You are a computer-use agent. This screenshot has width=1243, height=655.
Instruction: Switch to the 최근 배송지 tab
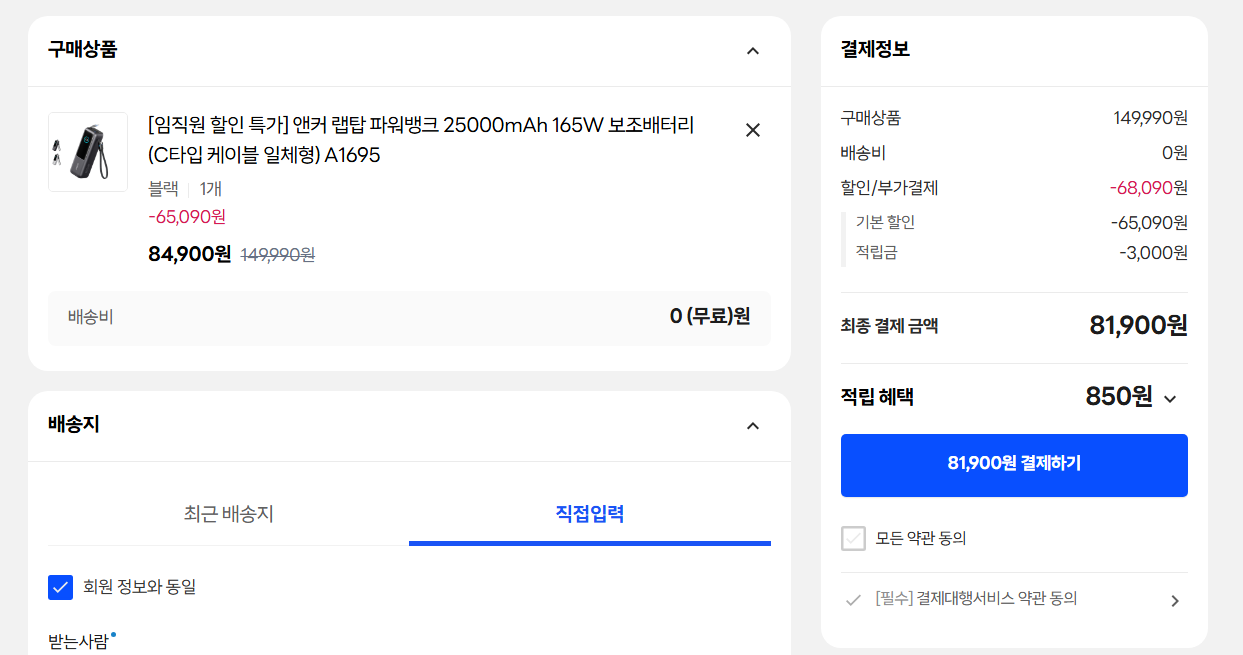click(x=228, y=514)
